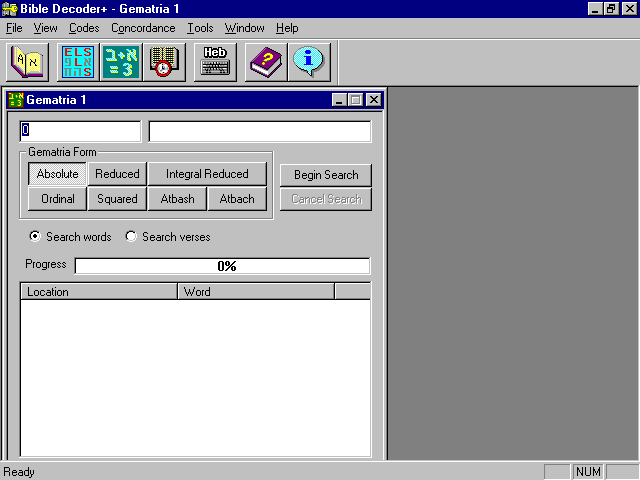
Task: Open the Bible text book icon
Action: point(27,62)
